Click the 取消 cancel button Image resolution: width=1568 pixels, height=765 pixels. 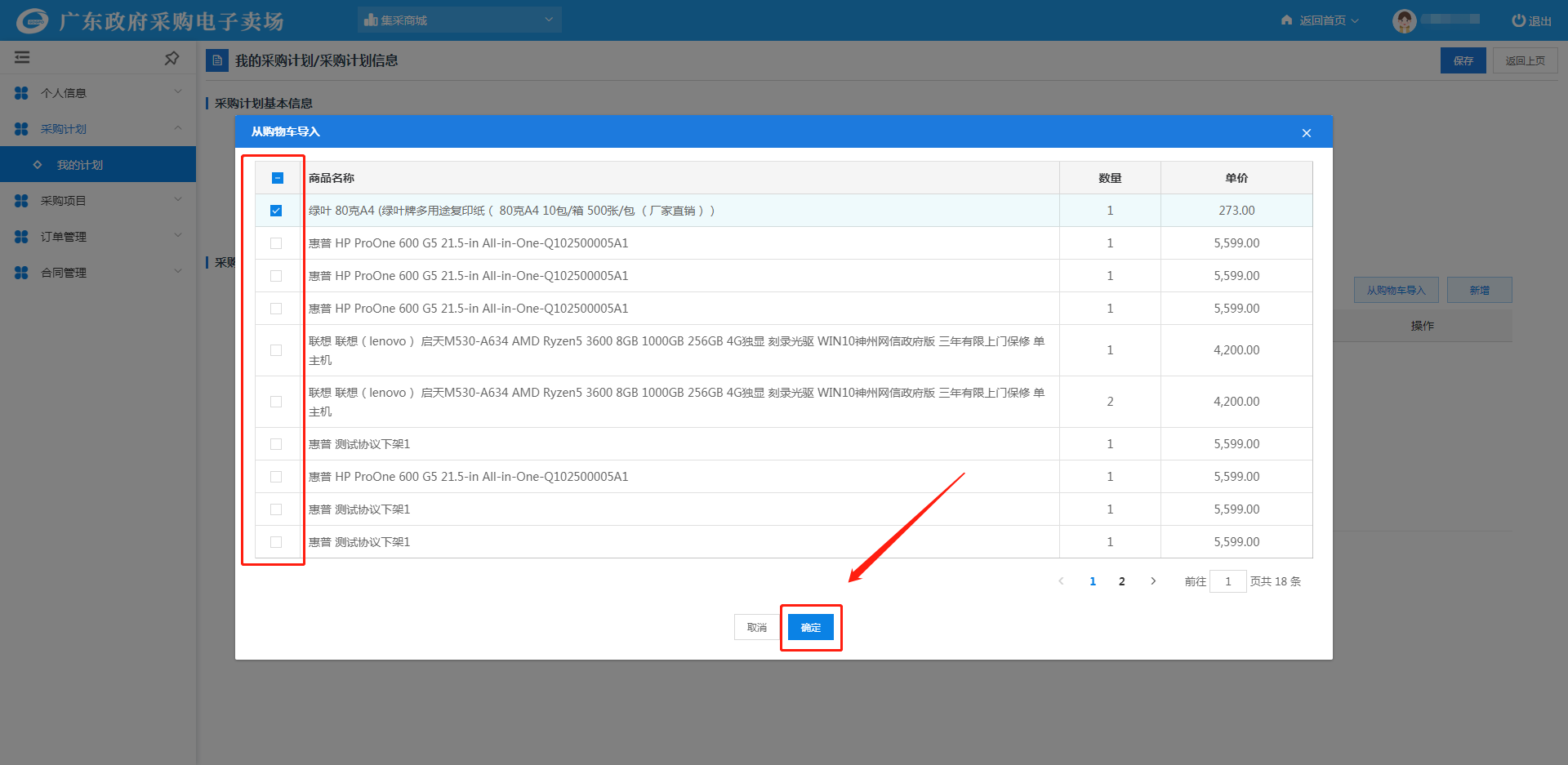756,627
